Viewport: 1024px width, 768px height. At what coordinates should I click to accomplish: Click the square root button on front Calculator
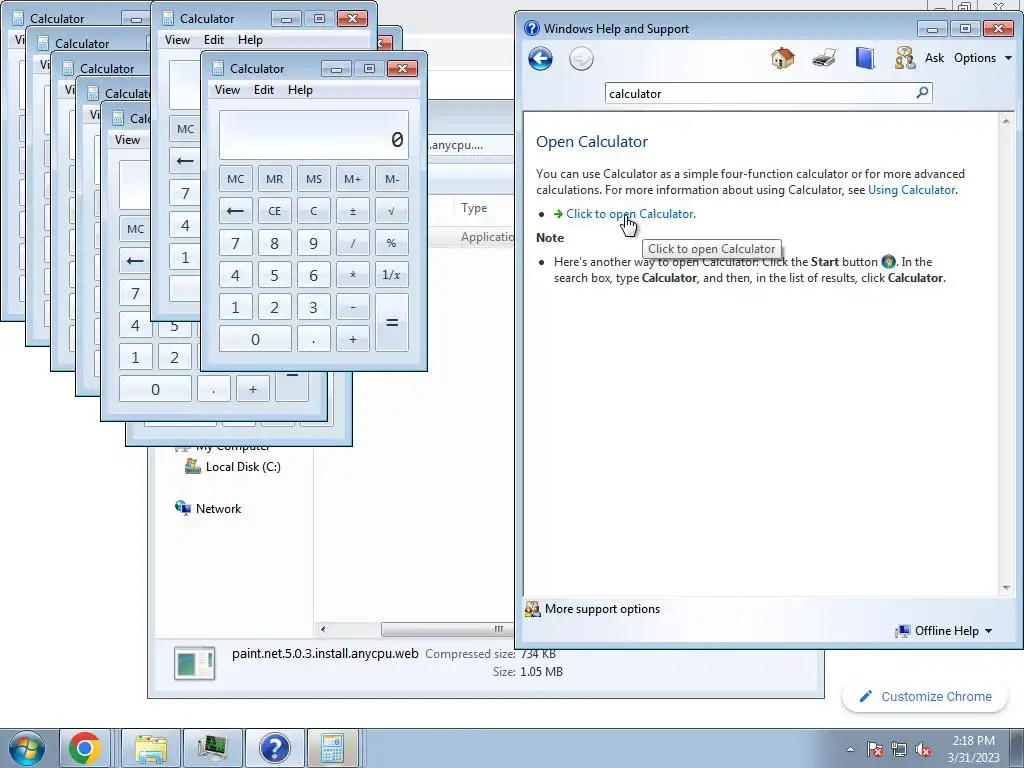tap(392, 211)
